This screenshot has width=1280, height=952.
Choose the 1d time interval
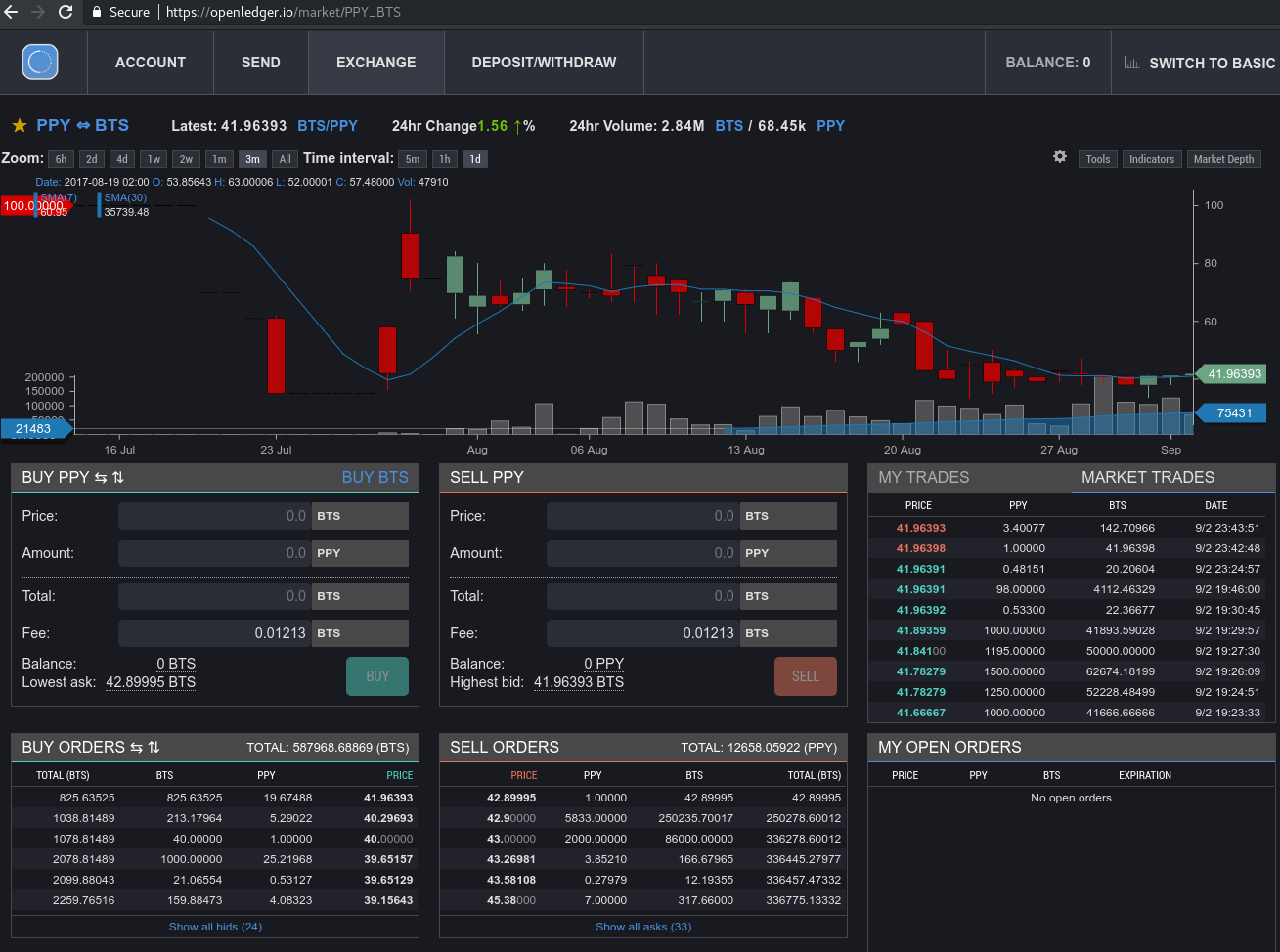[x=475, y=159]
